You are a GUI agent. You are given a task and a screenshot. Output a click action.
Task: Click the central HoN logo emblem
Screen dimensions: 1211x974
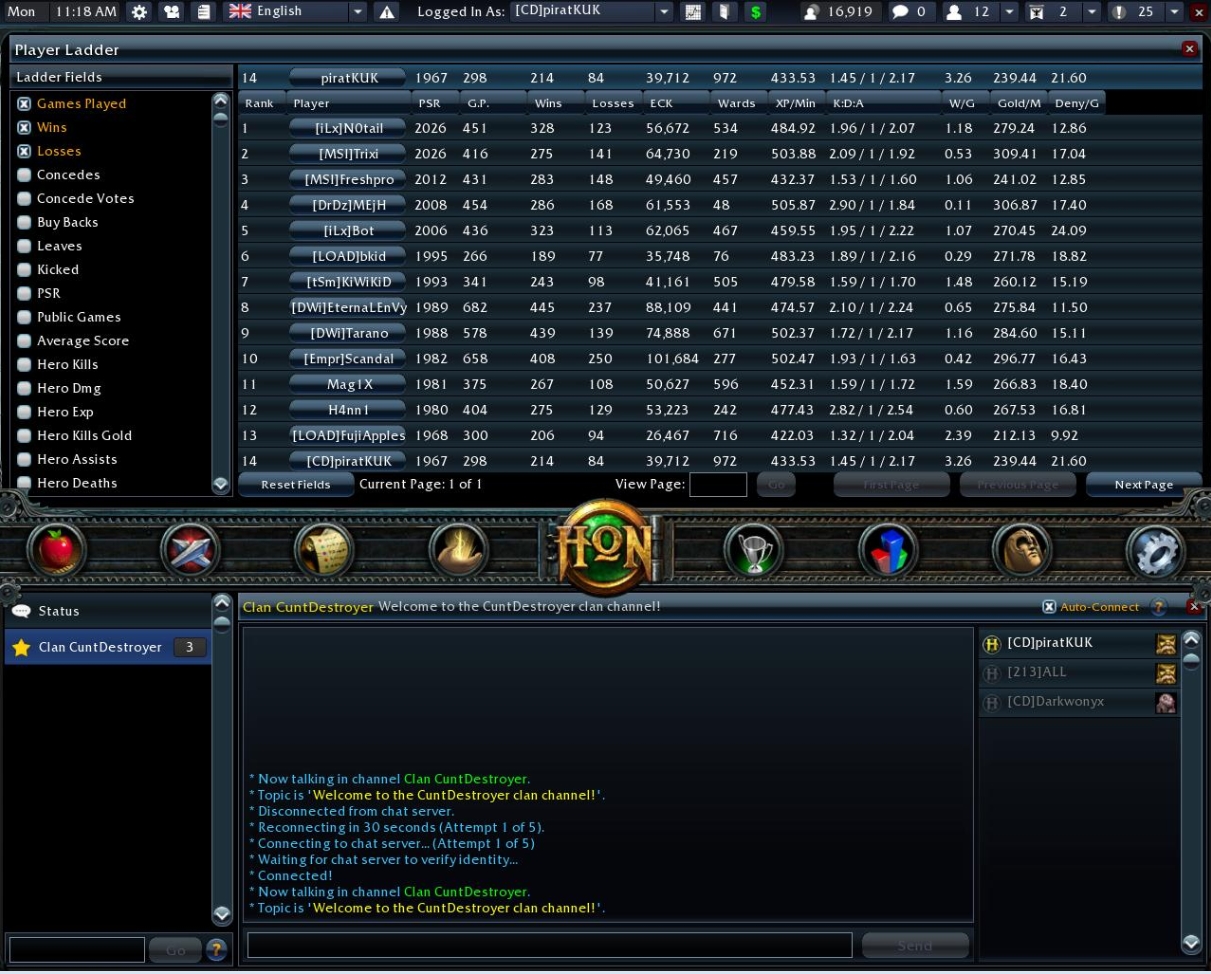pyautogui.click(x=606, y=547)
